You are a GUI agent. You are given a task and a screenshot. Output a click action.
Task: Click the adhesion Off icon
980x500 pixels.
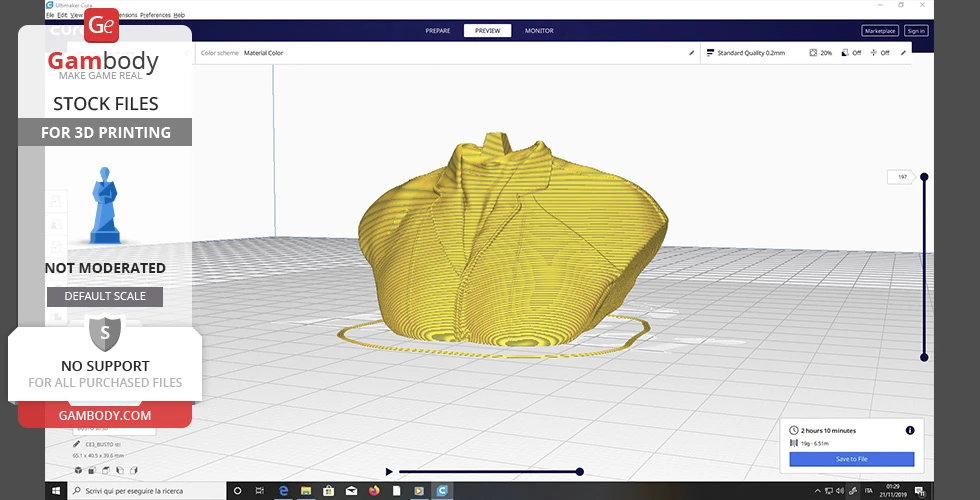(873, 53)
